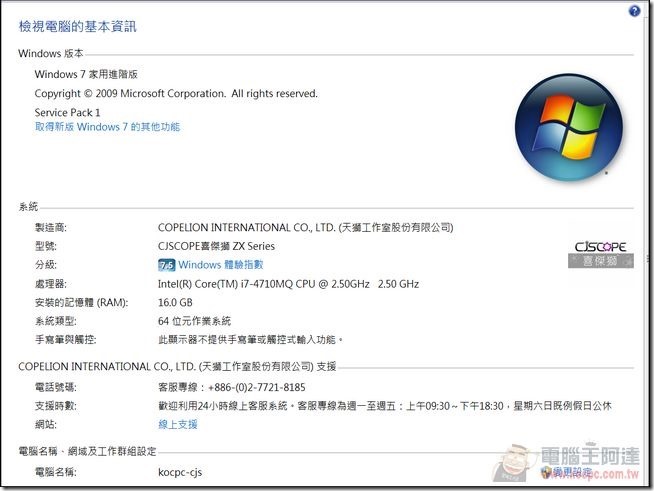Click the 系統 section header
This screenshot has height=491, width=654.
[x=28, y=206]
